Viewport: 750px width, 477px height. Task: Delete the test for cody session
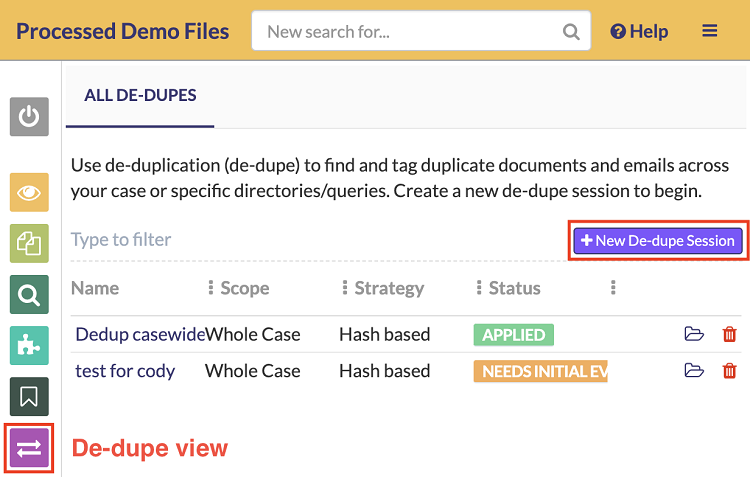pos(729,371)
